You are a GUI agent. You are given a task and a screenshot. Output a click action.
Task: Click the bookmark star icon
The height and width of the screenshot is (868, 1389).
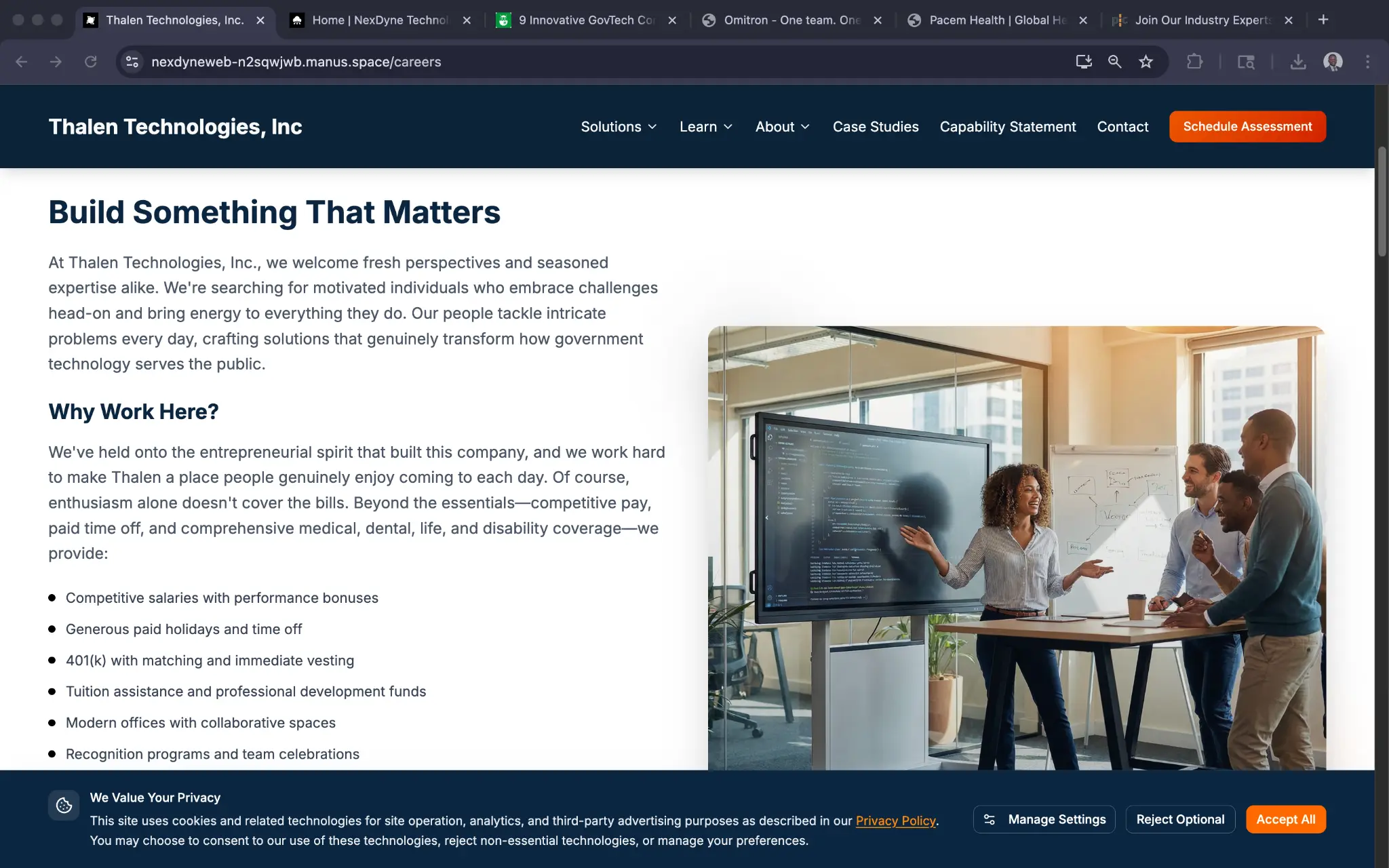[x=1146, y=62]
